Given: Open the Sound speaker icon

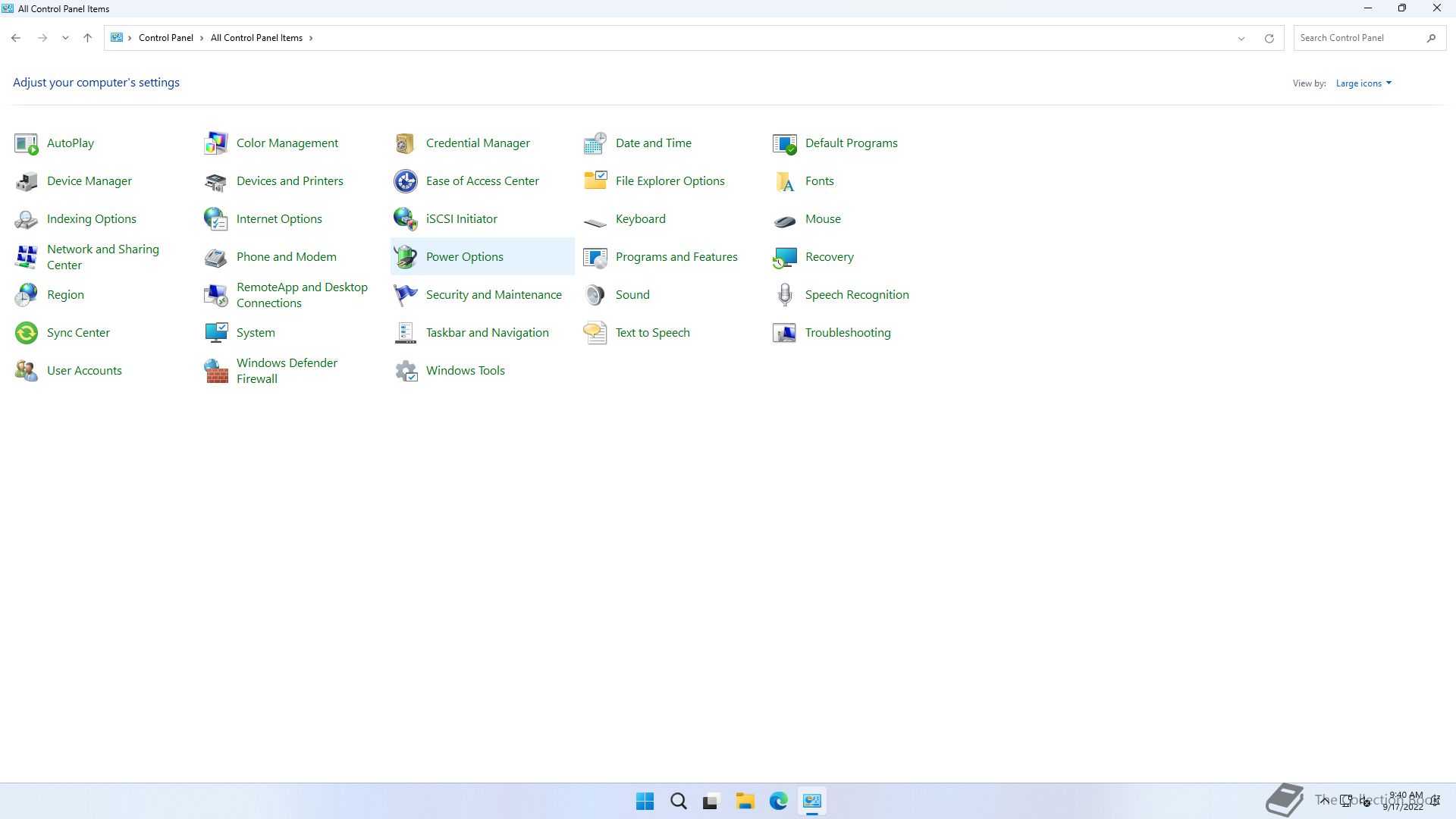Looking at the screenshot, I should coord(595,295).
